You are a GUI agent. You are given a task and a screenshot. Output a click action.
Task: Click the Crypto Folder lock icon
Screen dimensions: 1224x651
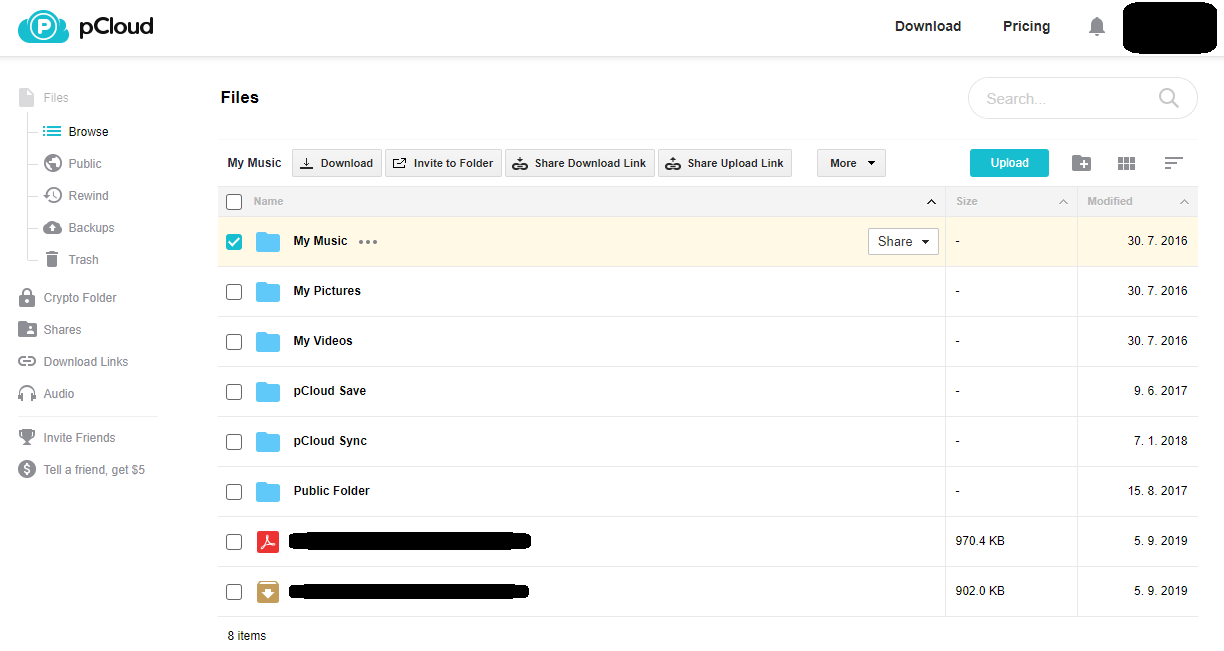(x=27, y=298)
